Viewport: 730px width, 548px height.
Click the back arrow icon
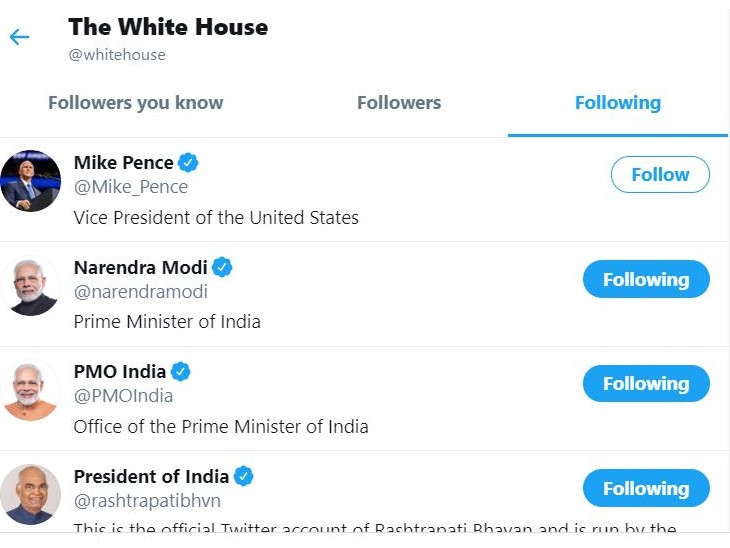[19, 38]
